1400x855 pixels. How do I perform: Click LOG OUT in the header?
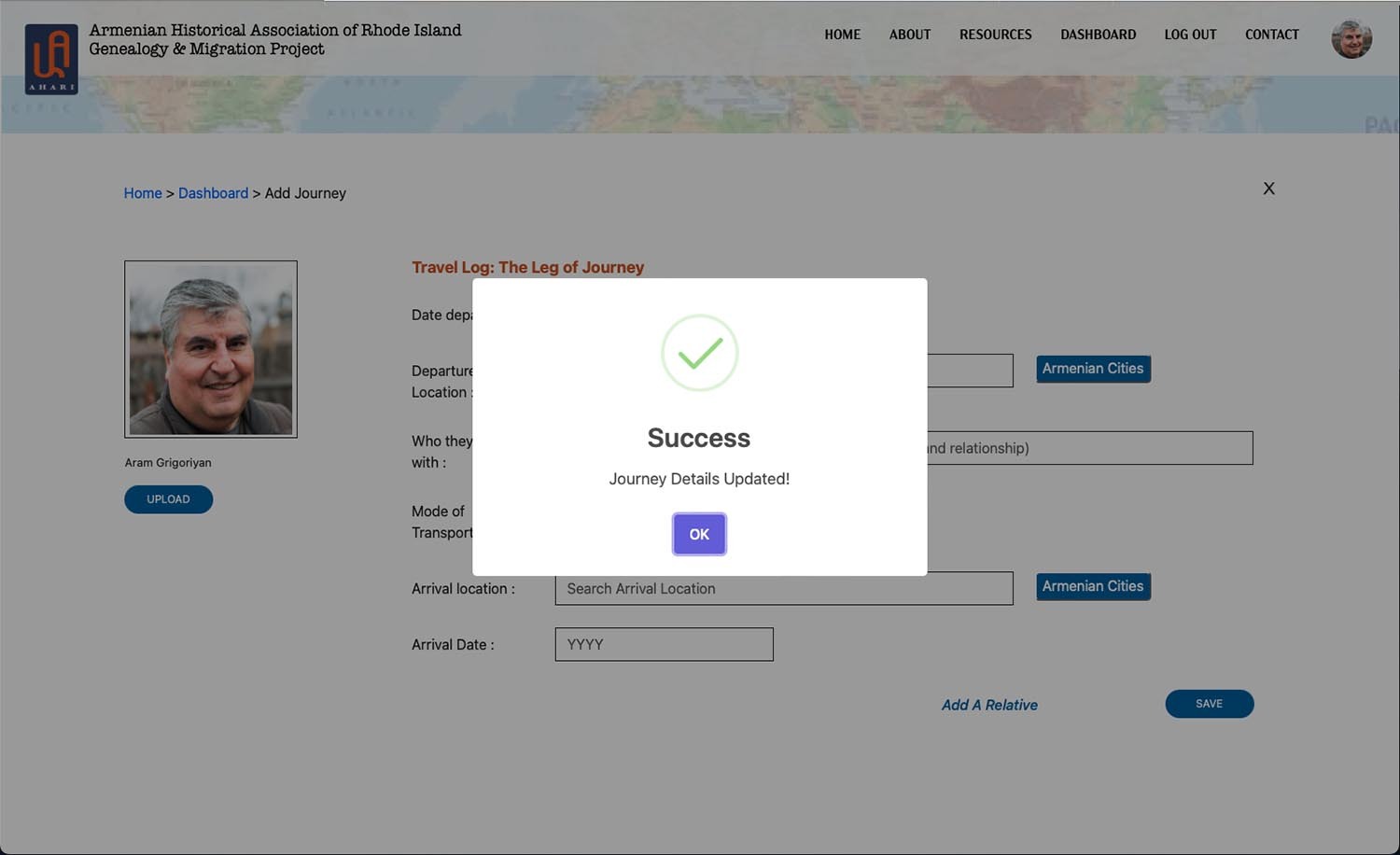coord(1190,35)
